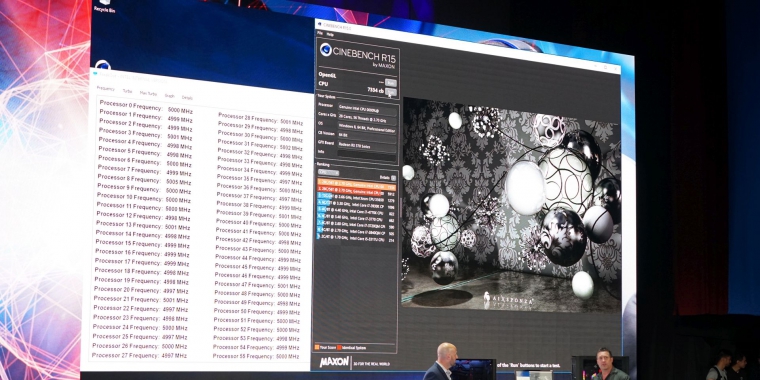Click the CPU score 7334 cb value

tap(375, 91)
